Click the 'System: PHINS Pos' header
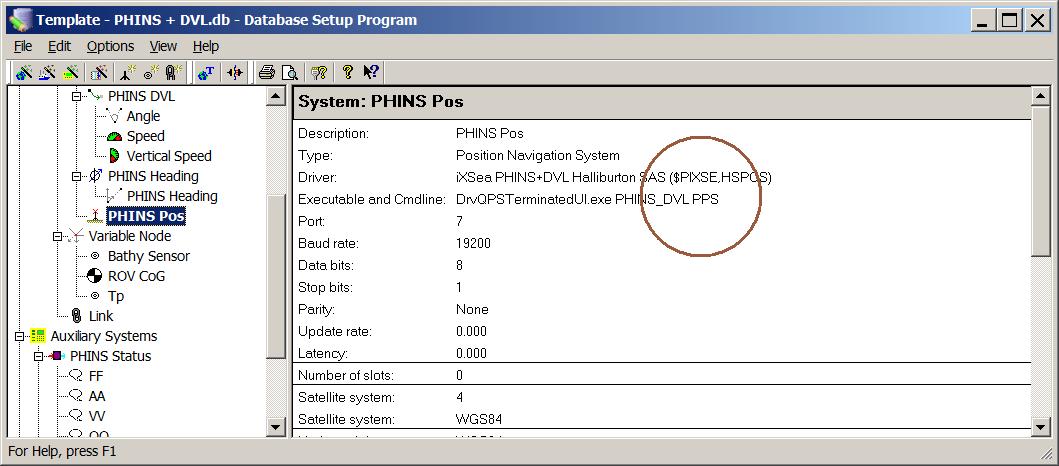 point(381,102)
